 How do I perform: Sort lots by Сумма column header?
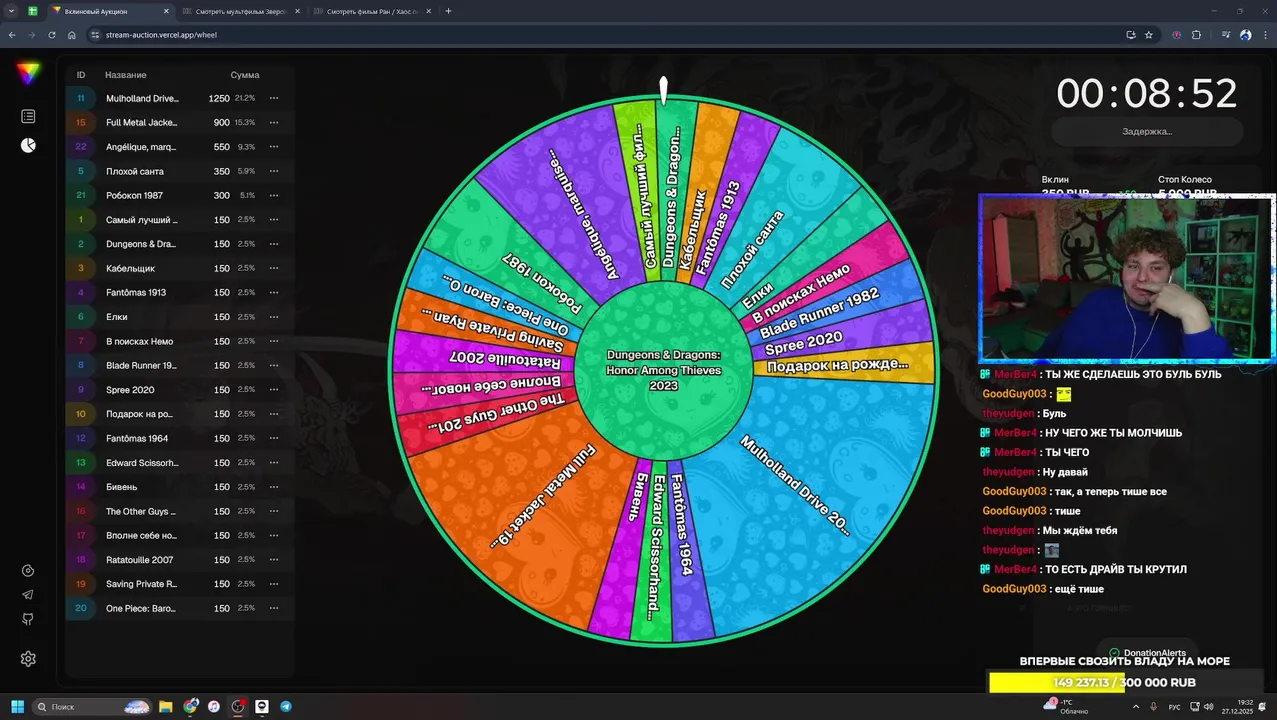point(245,75)
